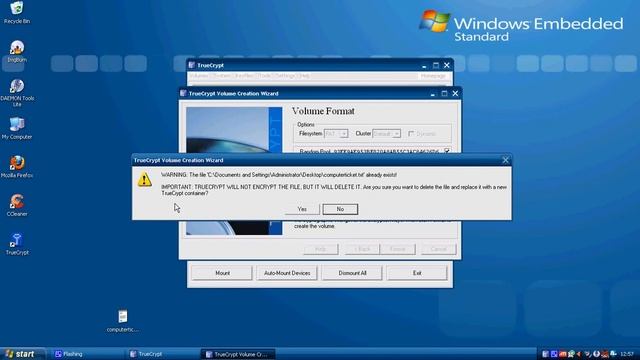Click the red system tray icon
640x360 pixels.
pyautogui.click(x=562, y=354)
